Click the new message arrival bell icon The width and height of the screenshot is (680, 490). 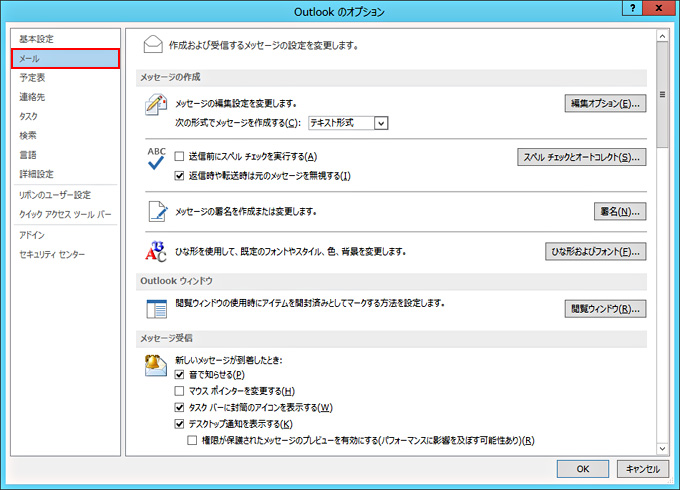coord(156,364)
